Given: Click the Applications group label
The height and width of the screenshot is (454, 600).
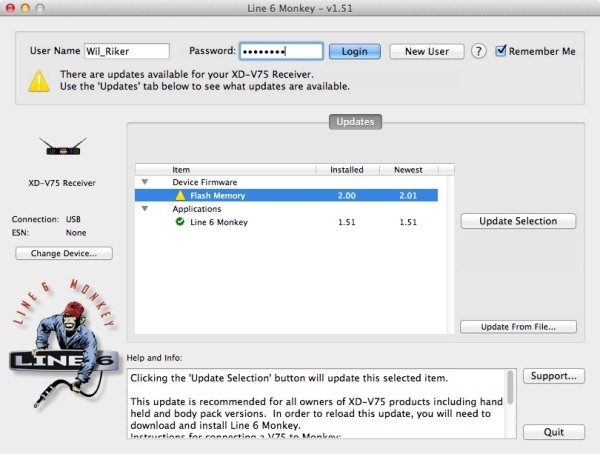Looking at the screenshot, I should point(197,209).
